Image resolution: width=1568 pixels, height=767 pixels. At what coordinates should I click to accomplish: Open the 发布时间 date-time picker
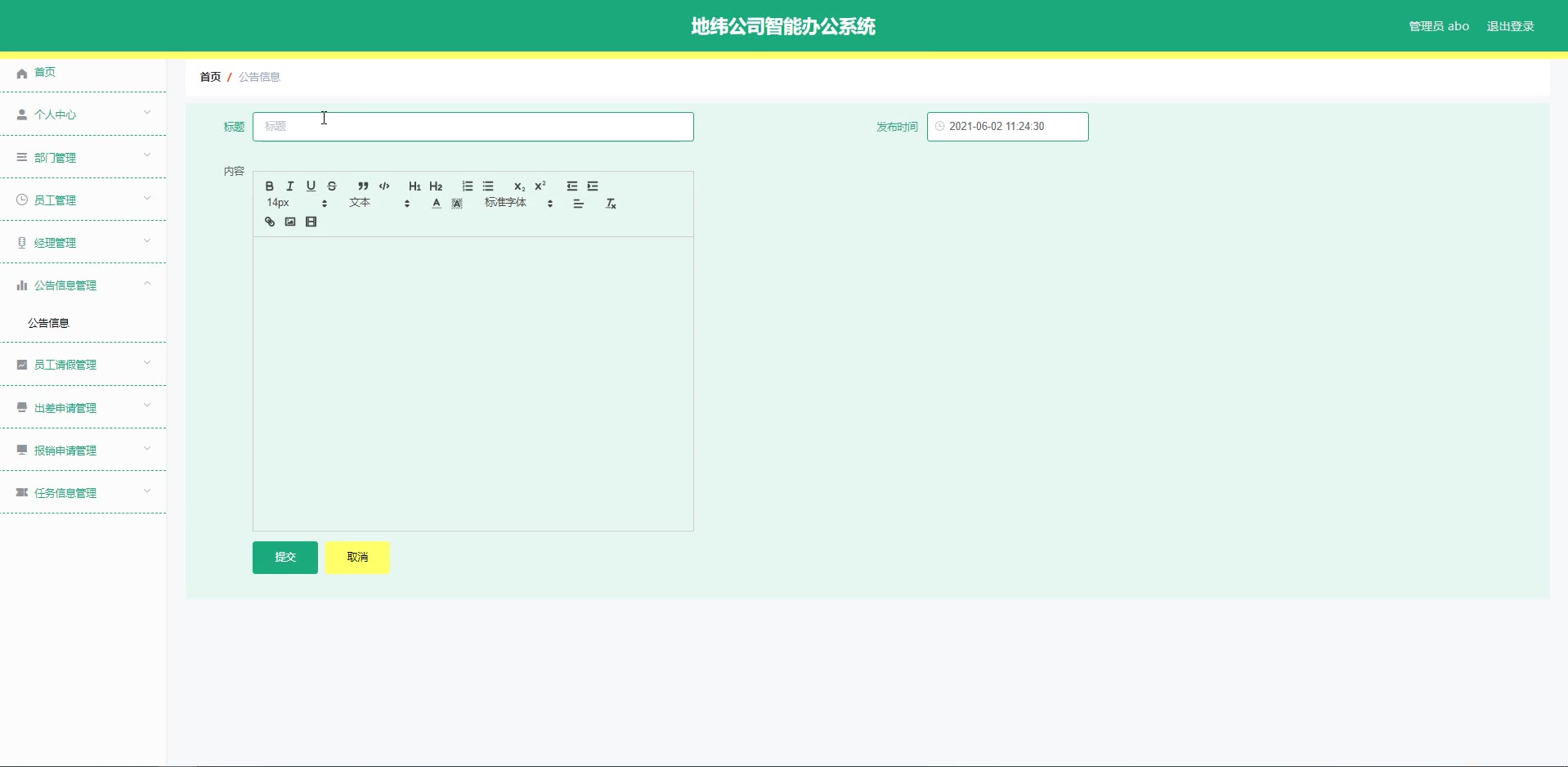click(1007, 127)
